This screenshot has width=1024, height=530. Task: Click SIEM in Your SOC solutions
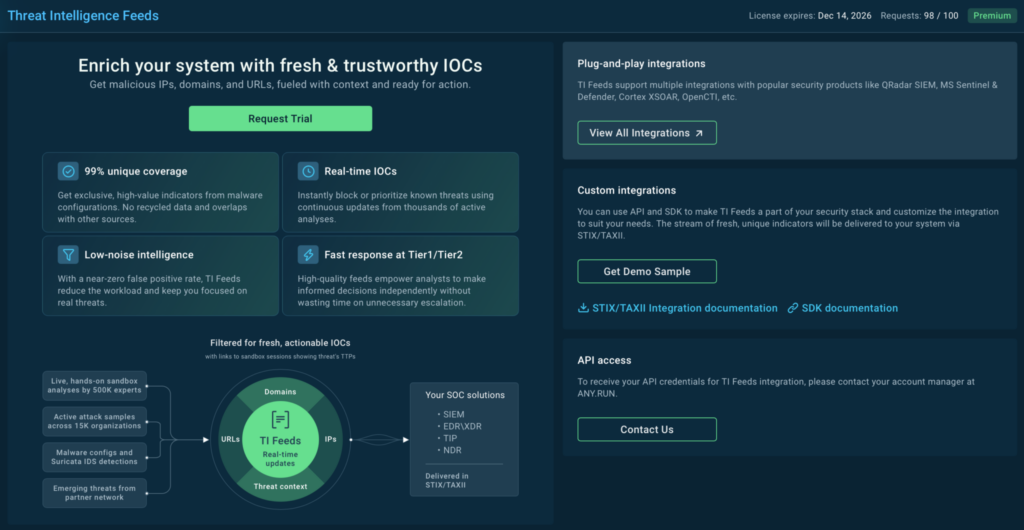point(453,414)
